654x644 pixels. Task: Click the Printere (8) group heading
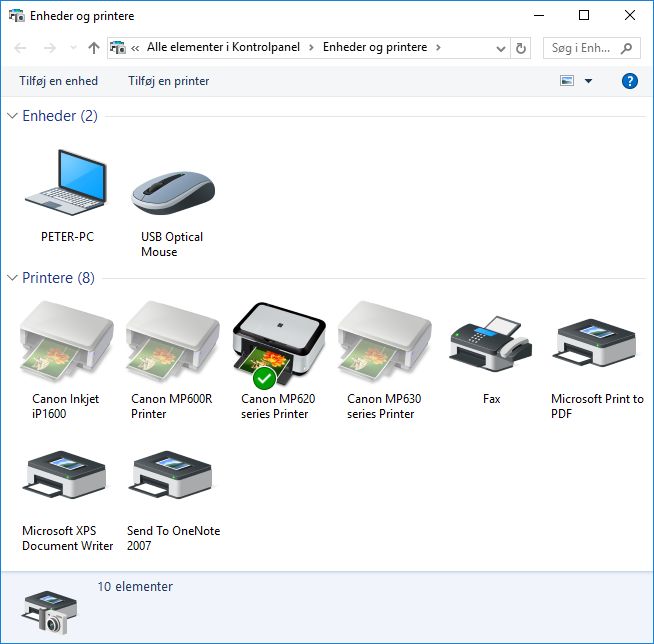click(58, 277)
